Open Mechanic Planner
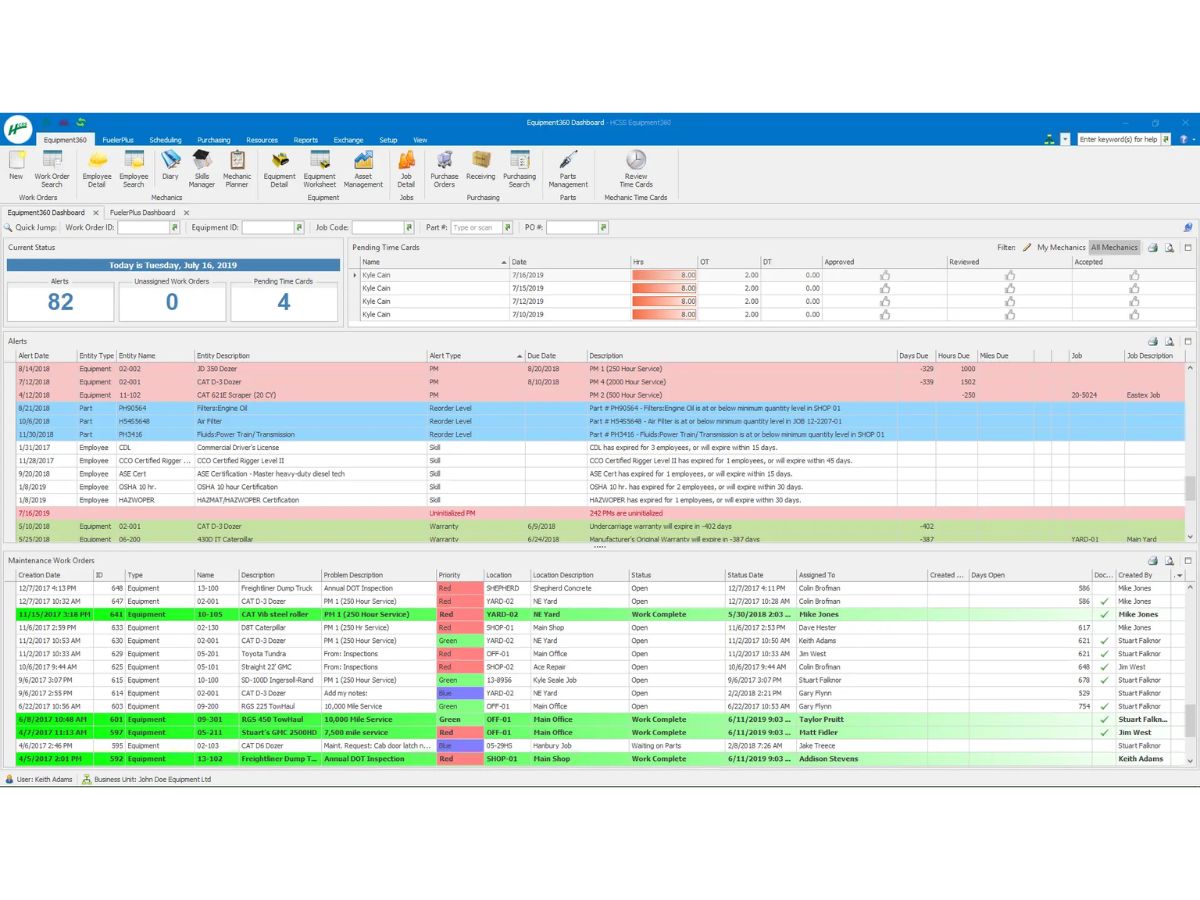The image size is (1200, 900). (237, 168)
